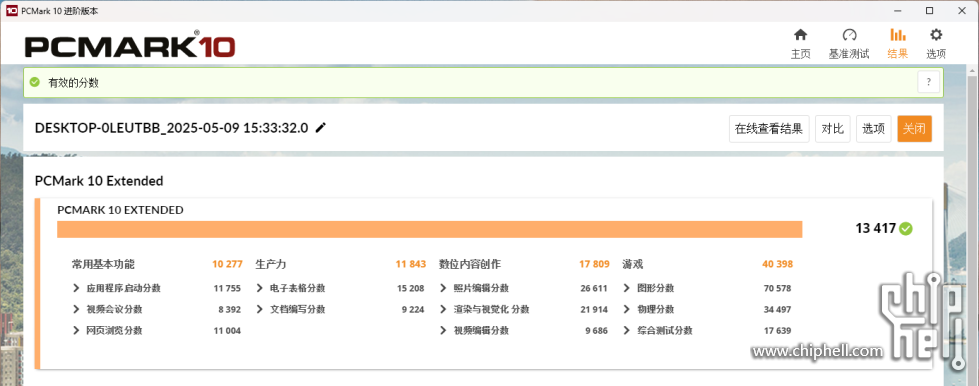Click the pencil icon to rename result
Image resolution: width=979 pixels, height=386 pixels.
click(x=321, y=128)
